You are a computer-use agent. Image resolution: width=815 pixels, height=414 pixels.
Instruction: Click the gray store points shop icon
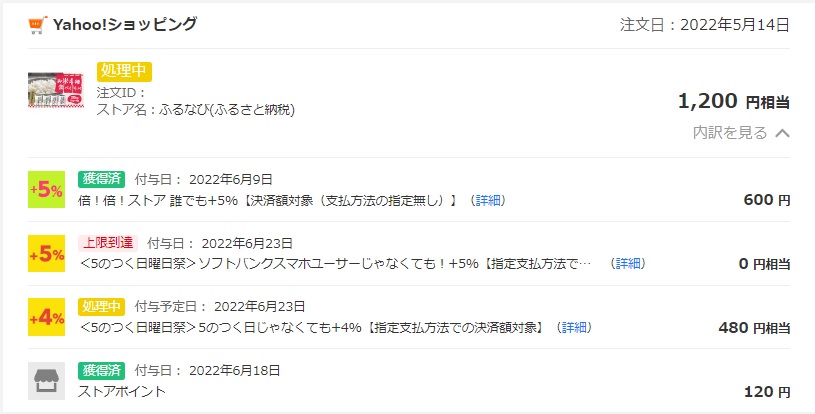[46, 381]
